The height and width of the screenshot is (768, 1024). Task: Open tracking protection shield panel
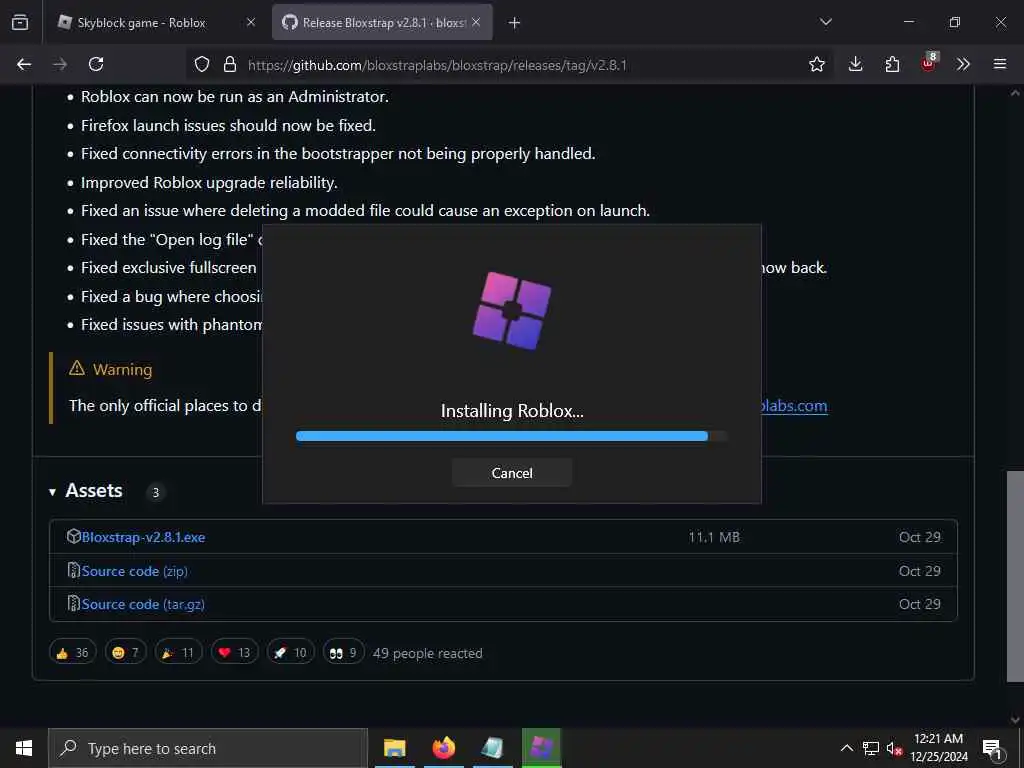point(202,64)
